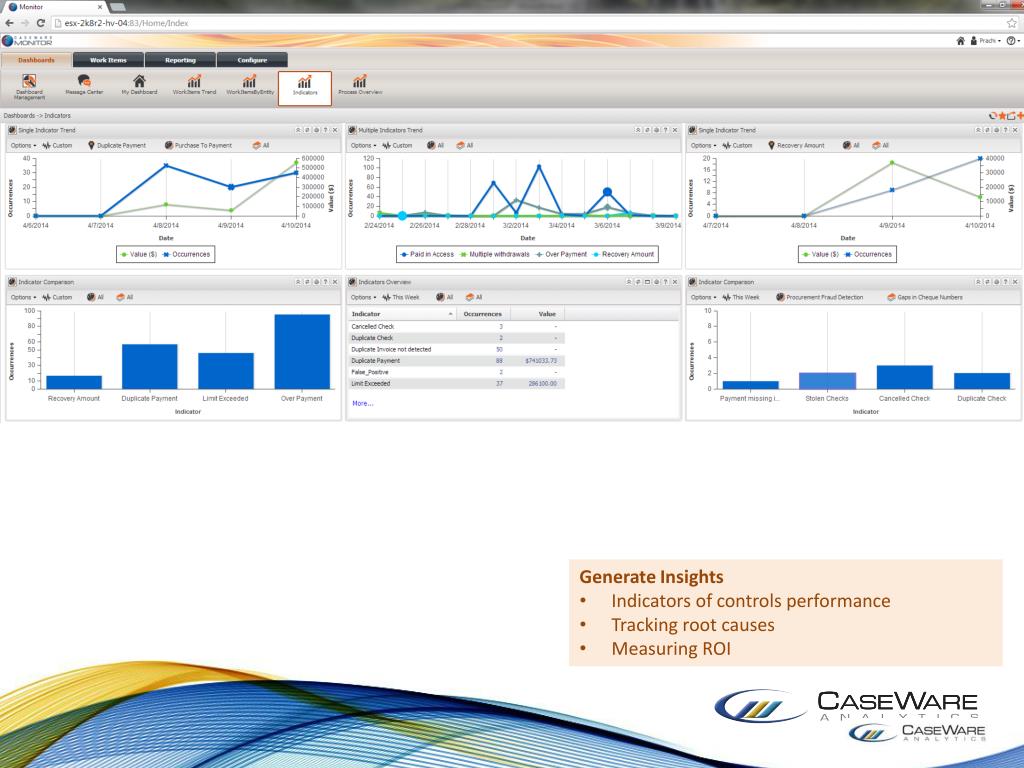
Task: Select the Indicators dashboard icon
Action: point(304,88)
